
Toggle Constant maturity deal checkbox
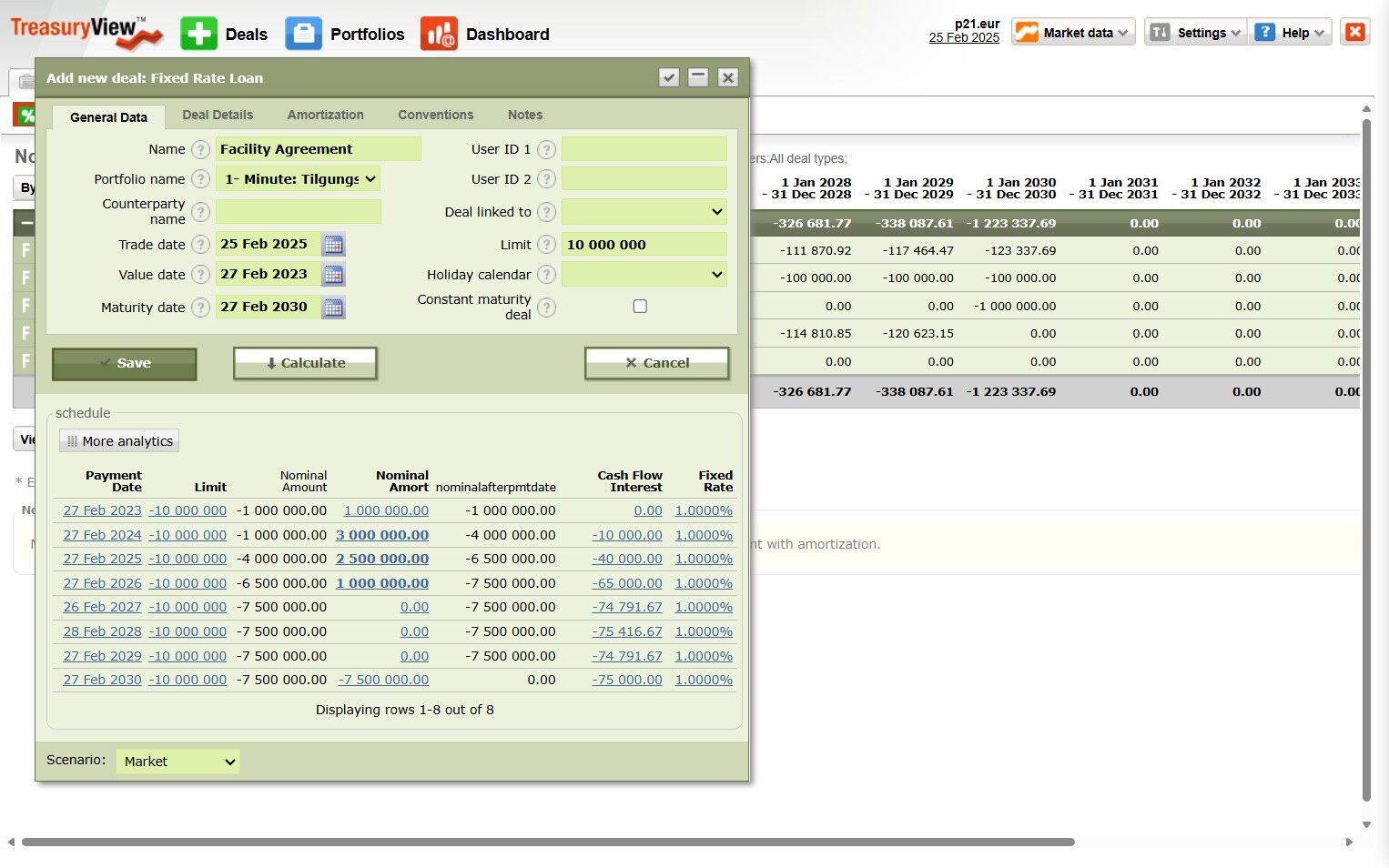coord(640,307)
